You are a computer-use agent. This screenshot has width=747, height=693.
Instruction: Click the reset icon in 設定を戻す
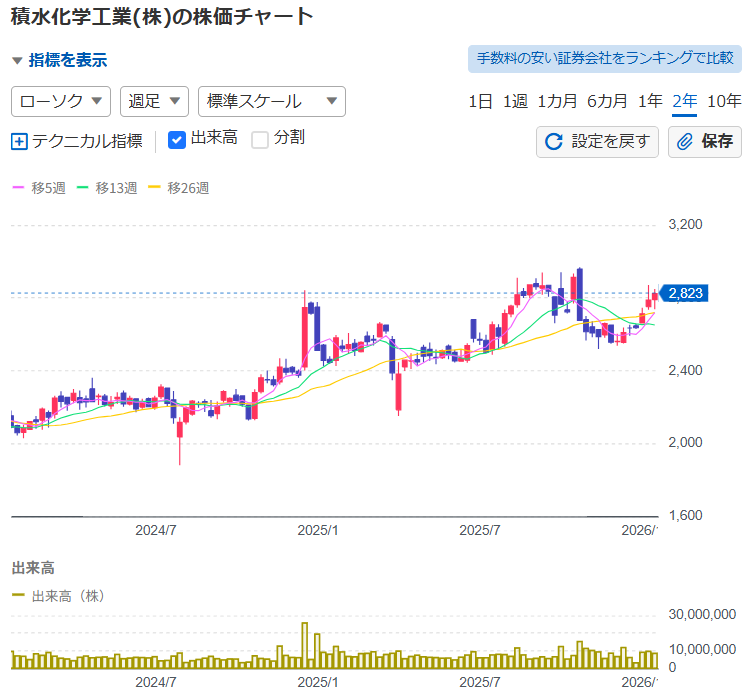(553, 142)
